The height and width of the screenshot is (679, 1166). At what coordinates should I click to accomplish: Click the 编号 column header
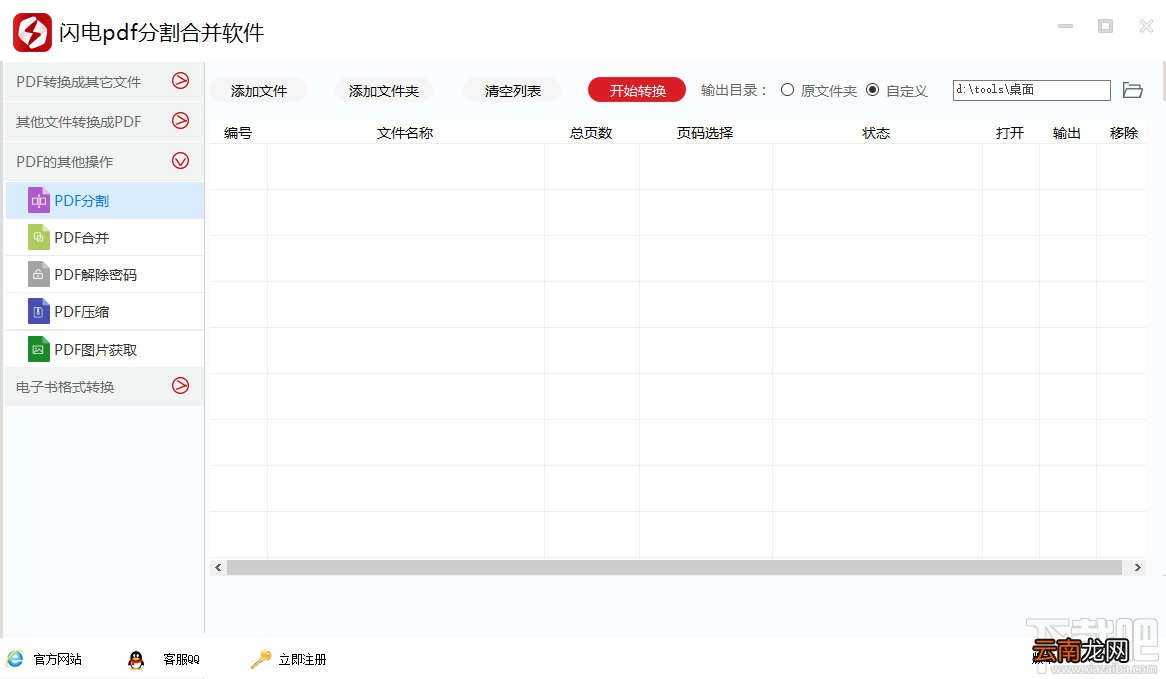(x=238, y=133)
